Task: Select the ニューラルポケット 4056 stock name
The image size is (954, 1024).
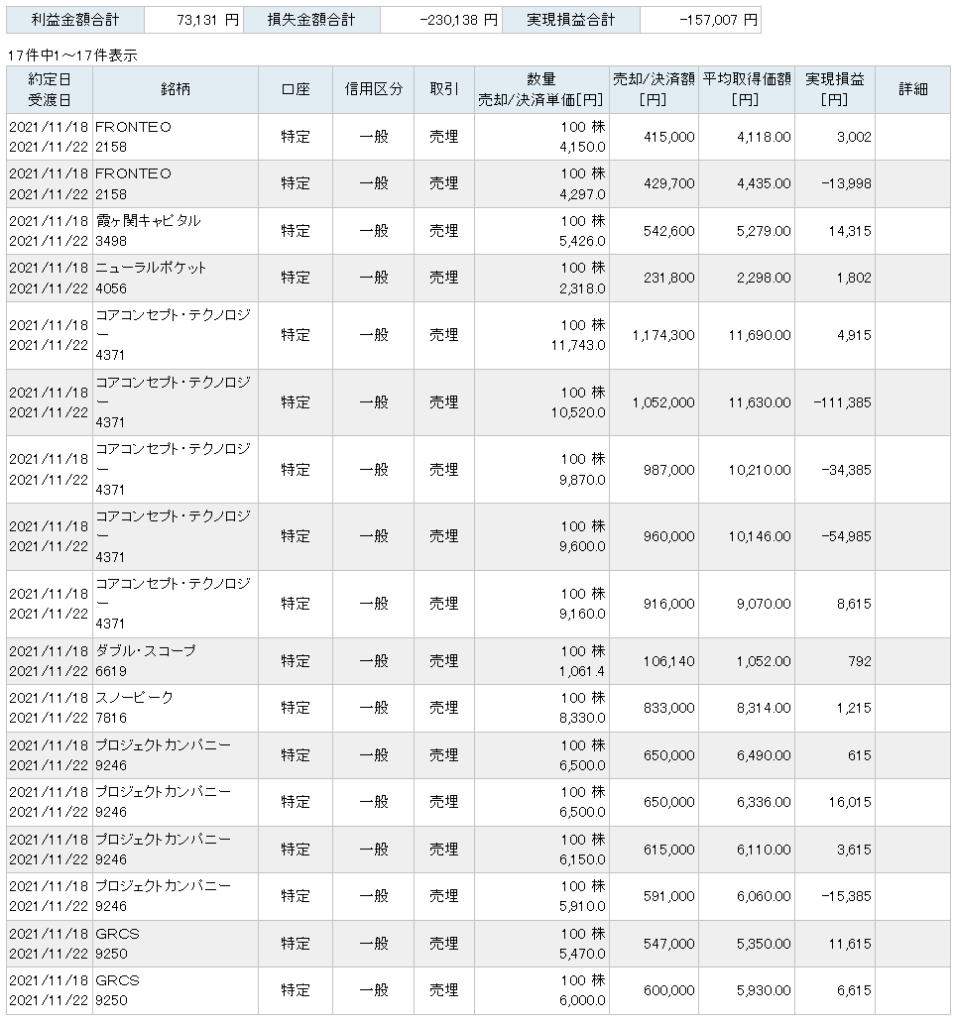Action: click(x=151, y=278)
